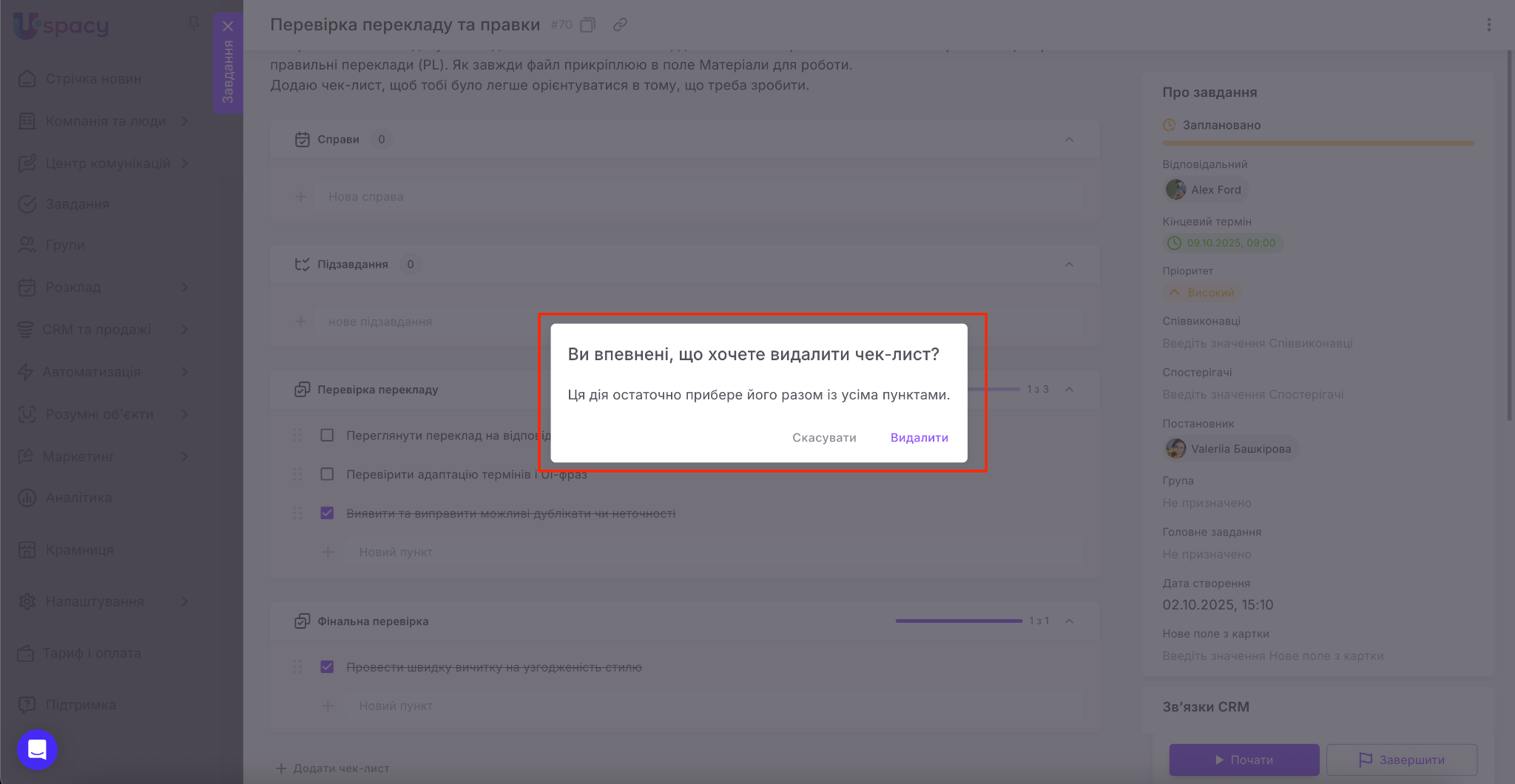Screen dimensions: 1515x784
Task: Open the support chat bubble icon
Action: pyautogui.click(x=37, y=749)
